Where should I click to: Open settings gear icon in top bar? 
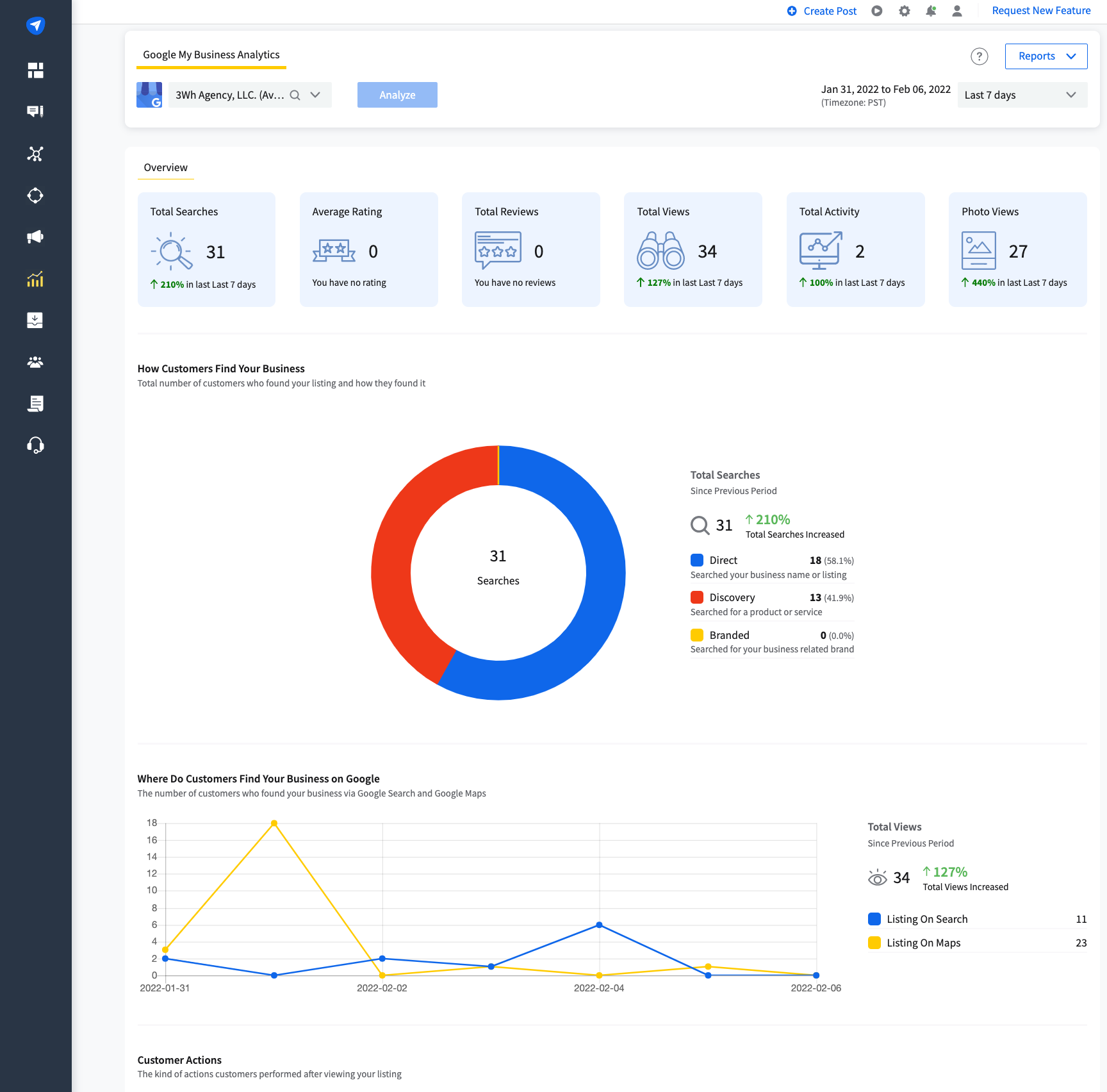904,11
